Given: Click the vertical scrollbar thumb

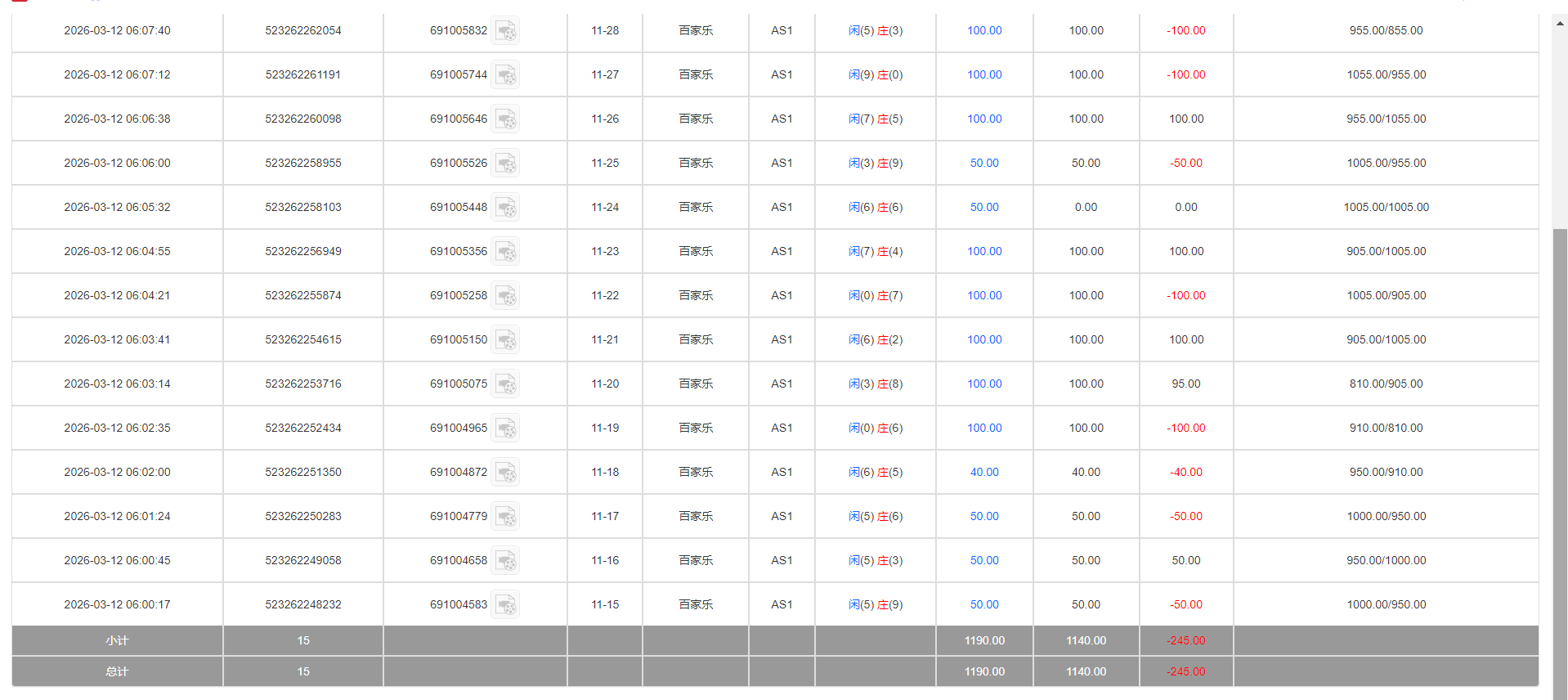Looking at the screenshot, I should click(1560, 458).
